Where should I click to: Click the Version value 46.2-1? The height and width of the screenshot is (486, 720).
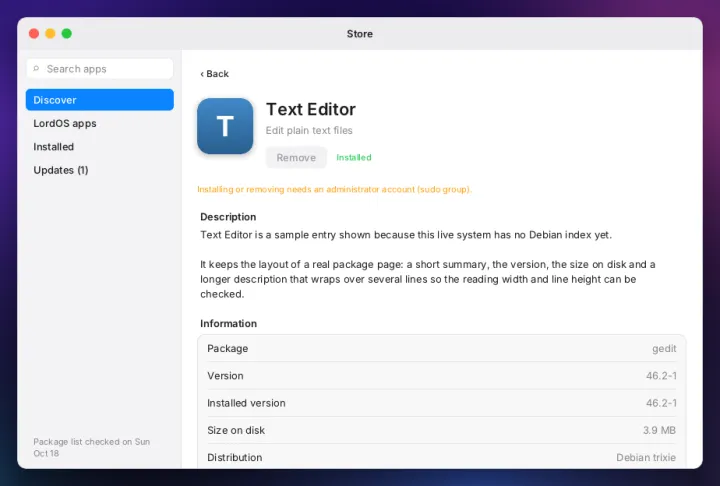point(661,376)
